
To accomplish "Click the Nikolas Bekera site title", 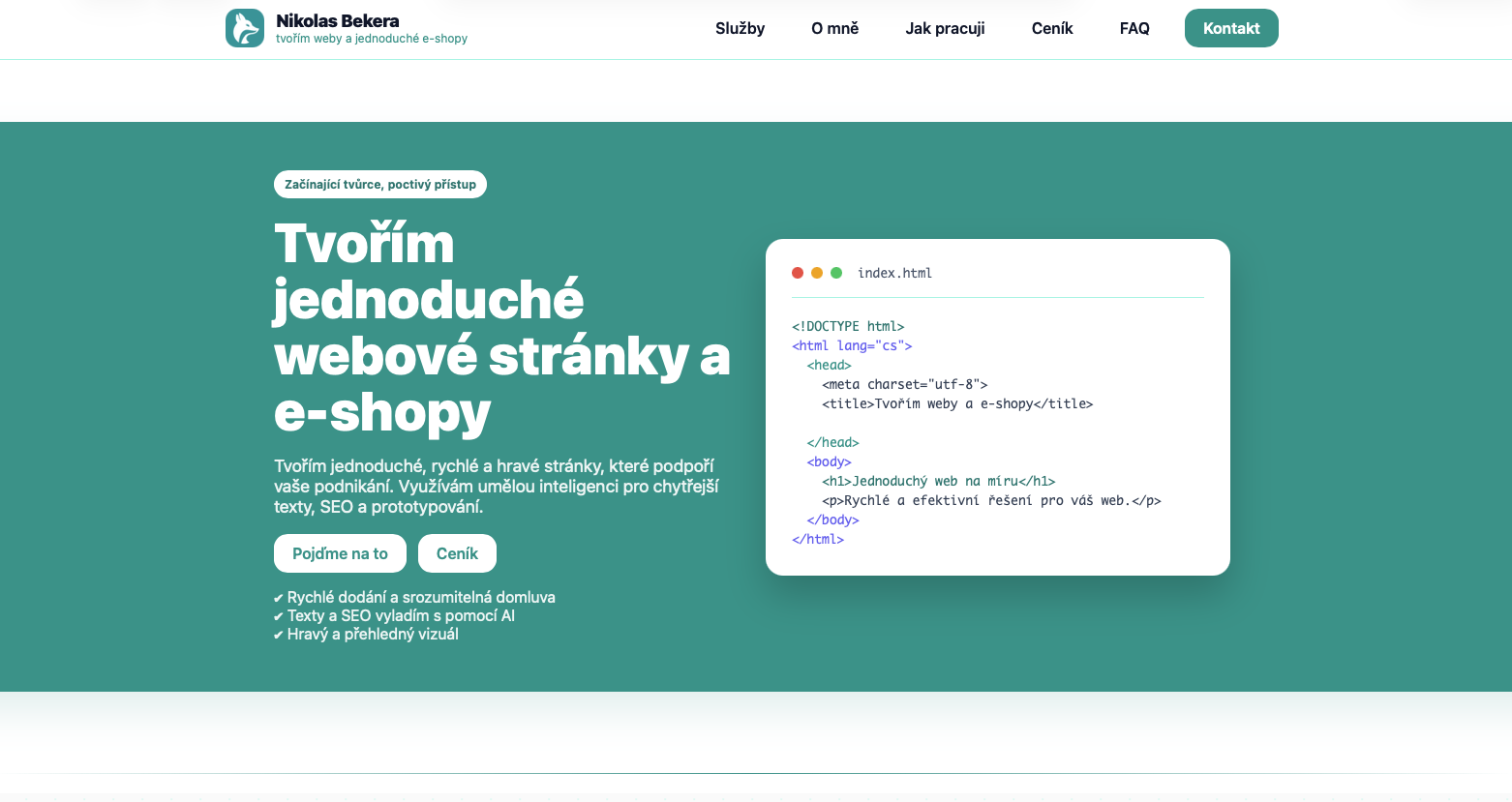I will [337, 20].
